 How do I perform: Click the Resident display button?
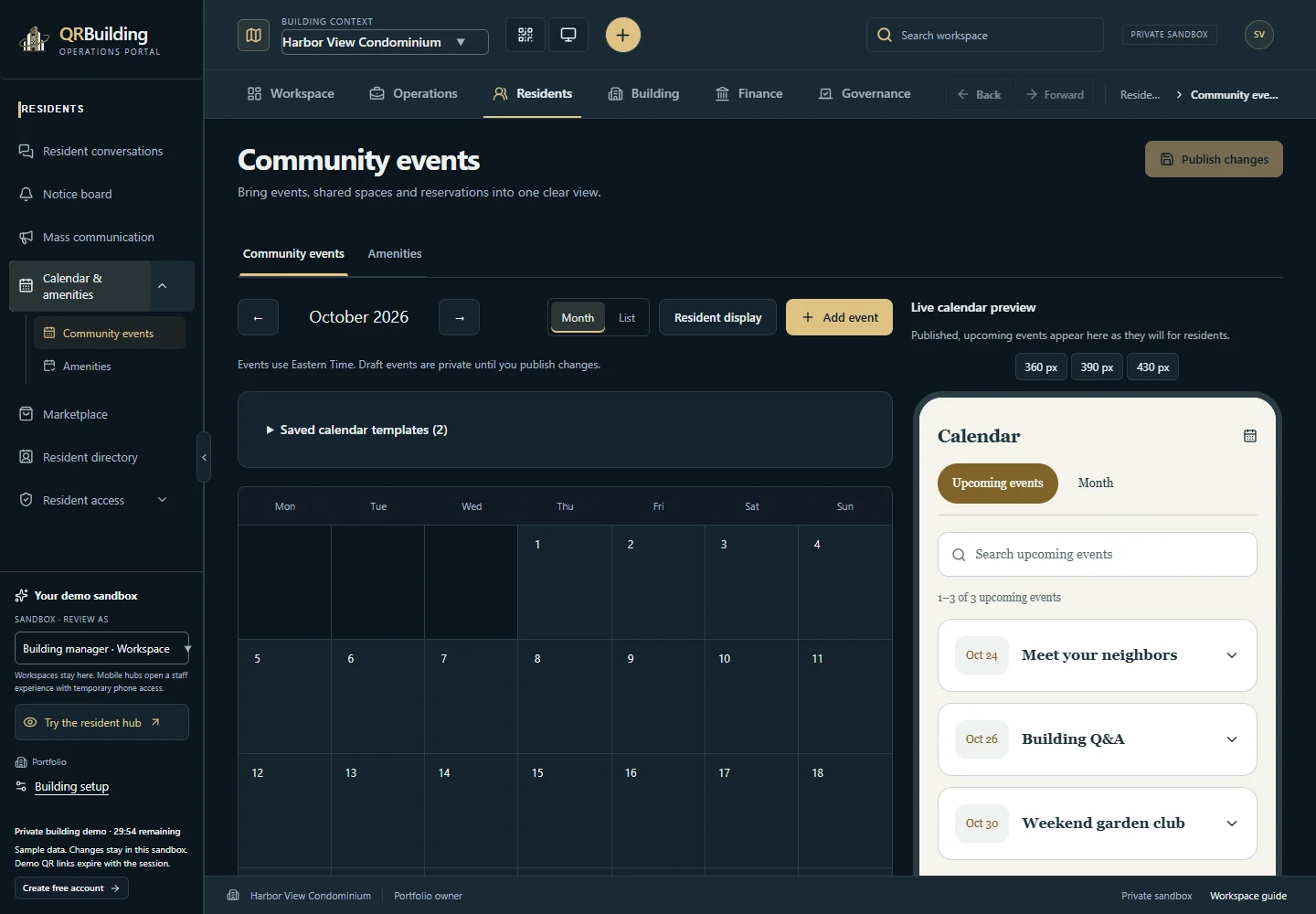tap(717, 317)
